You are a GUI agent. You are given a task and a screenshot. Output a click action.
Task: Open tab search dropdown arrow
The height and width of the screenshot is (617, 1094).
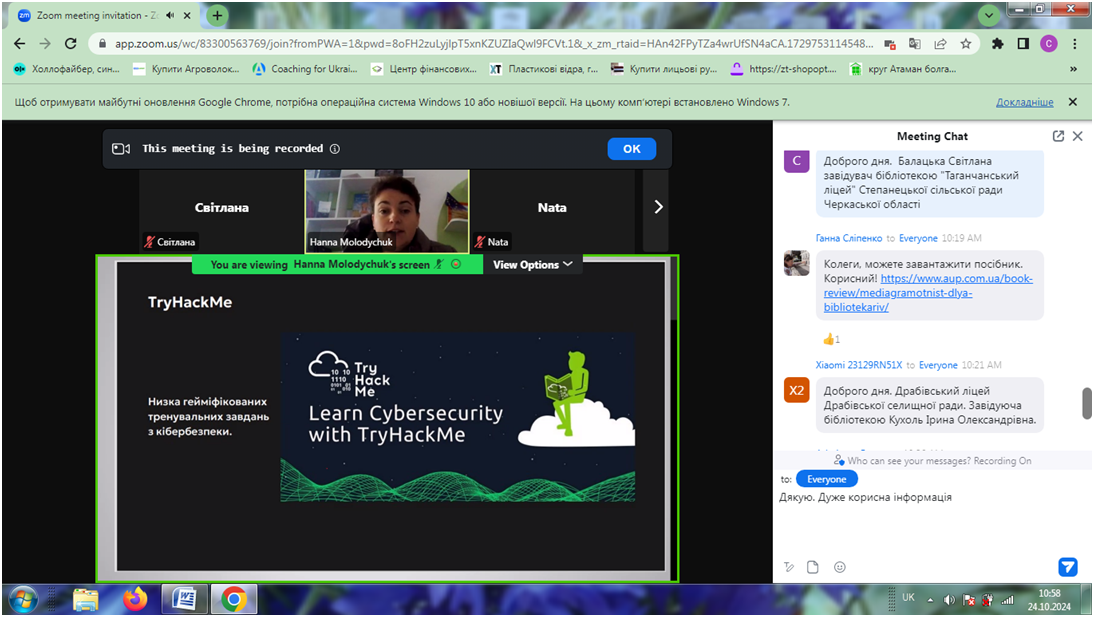pyautogui.click(x=989, y=15)
